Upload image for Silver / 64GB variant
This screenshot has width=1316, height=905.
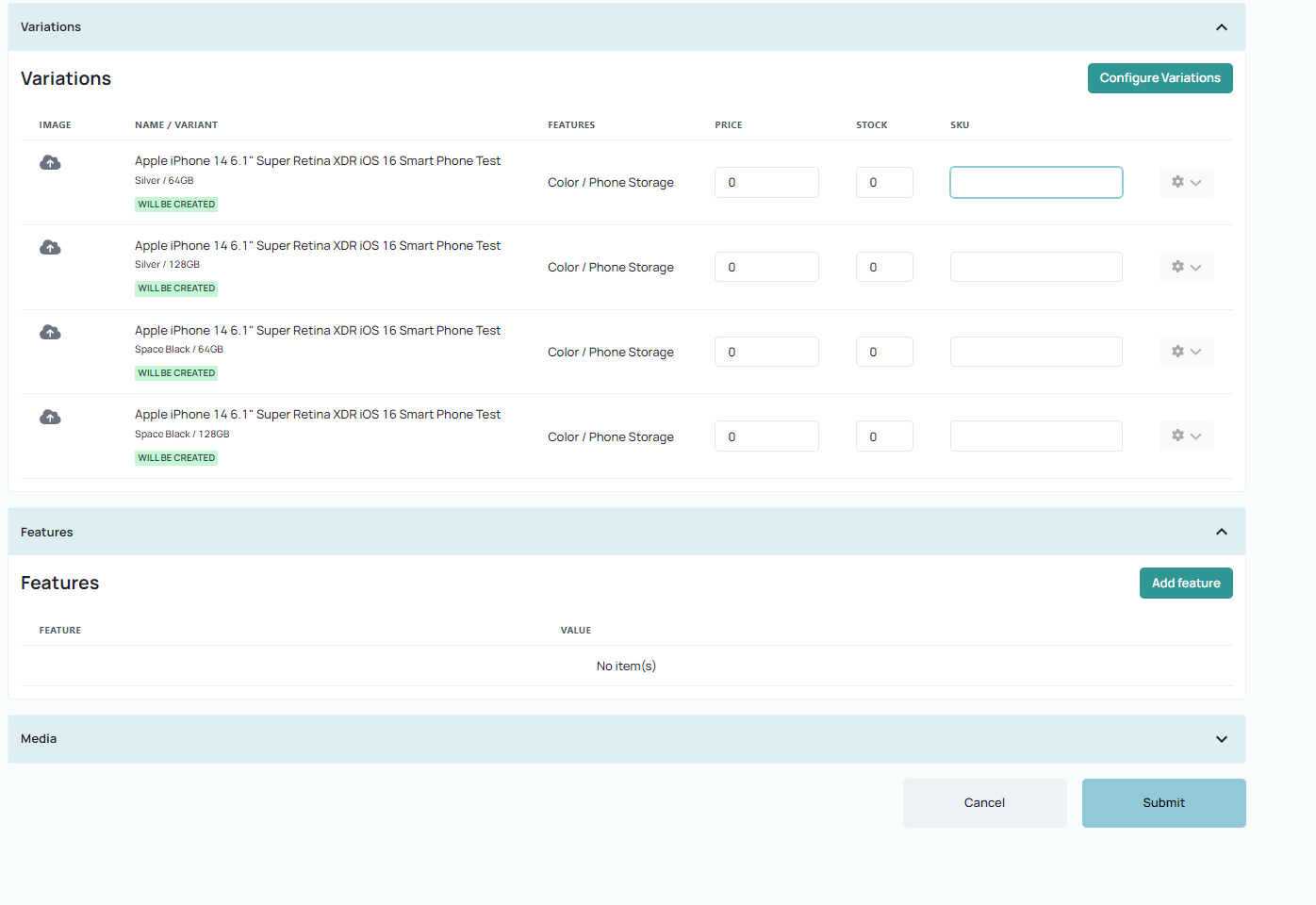pos(50,163)
